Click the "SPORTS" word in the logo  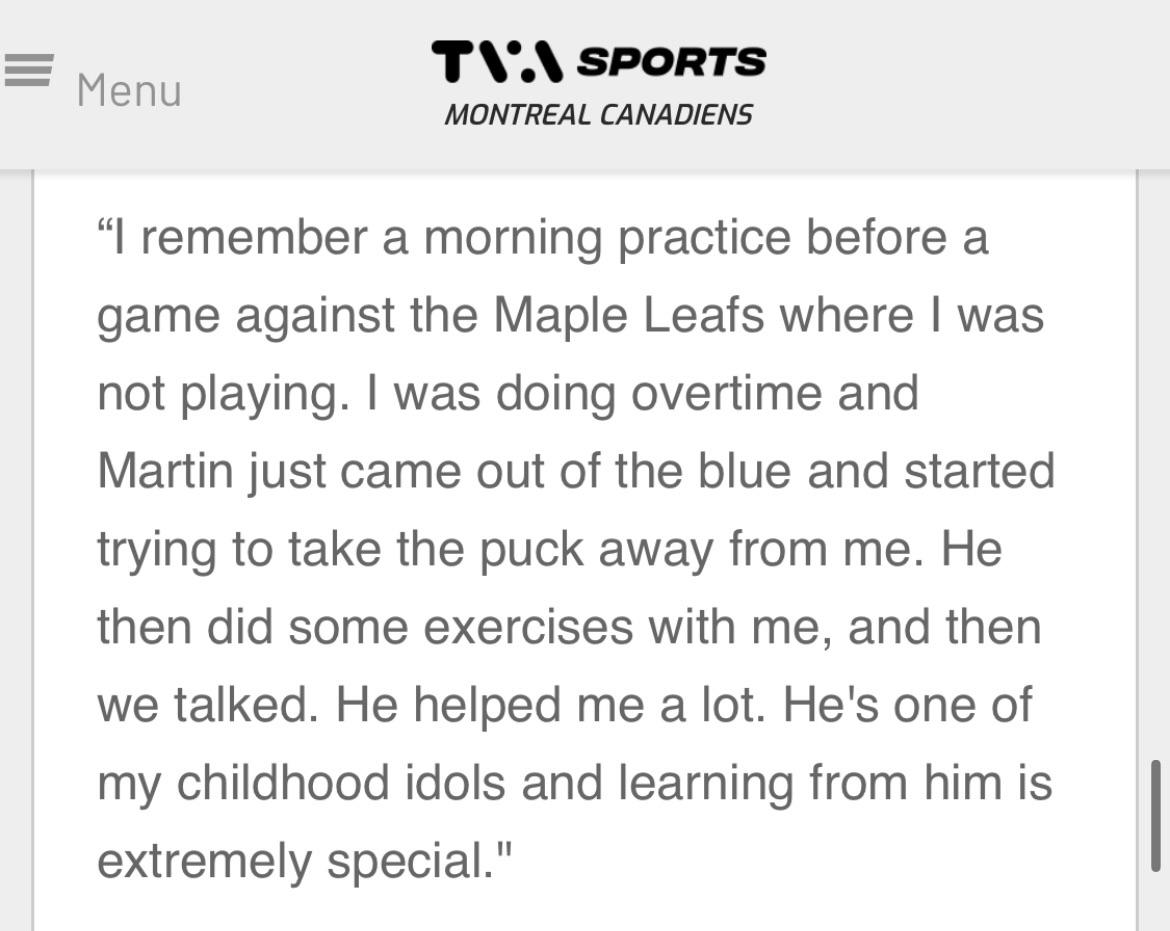[x=671, y=62]
